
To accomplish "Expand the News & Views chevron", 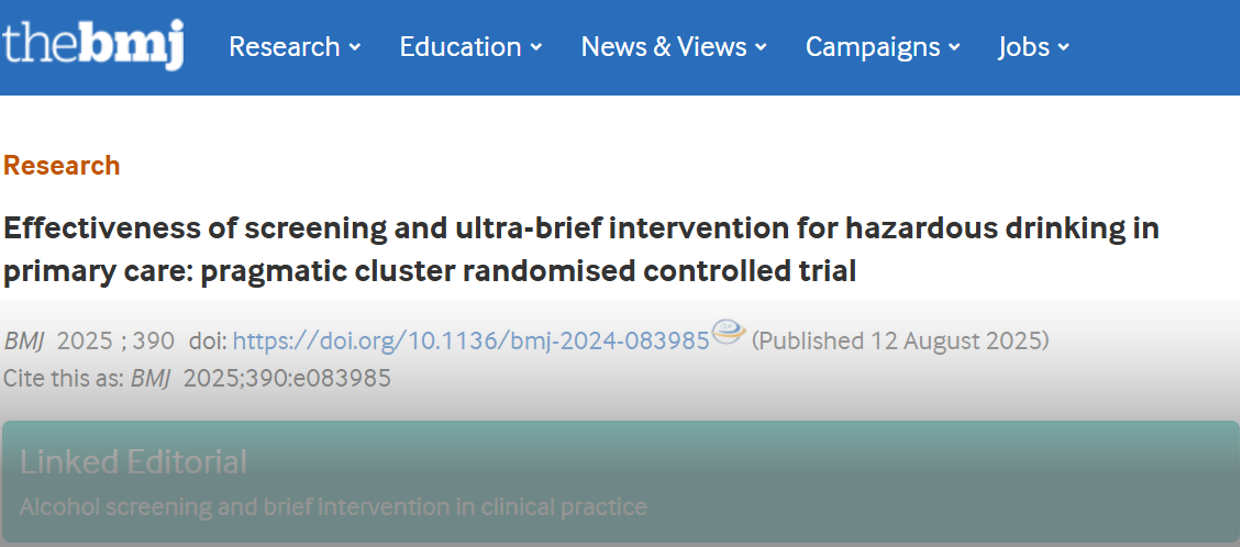I will 762,47.
